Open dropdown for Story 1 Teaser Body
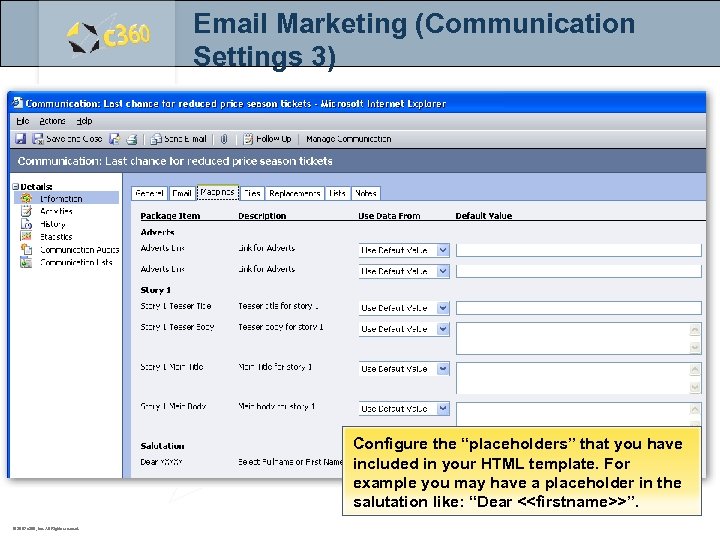Image resolution: width=720 pixels, height=540 pixels. (404, 329)
